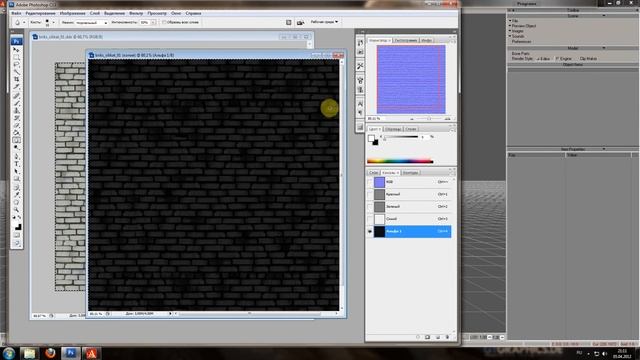Change screen mode button in toolbox
640x360 pixels.
(16, 243)
